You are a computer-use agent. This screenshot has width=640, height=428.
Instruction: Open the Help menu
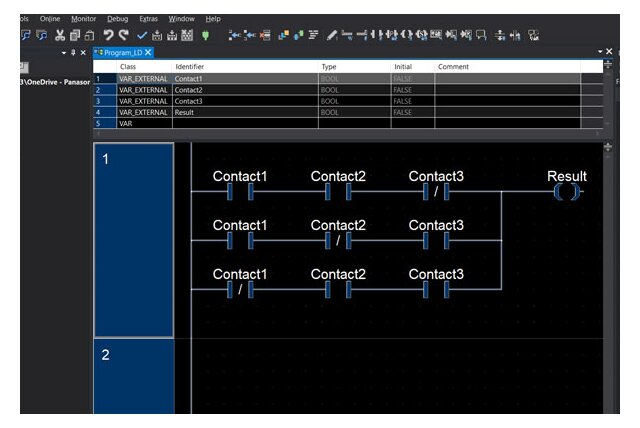pyautogui.click(x=213, y=19)
